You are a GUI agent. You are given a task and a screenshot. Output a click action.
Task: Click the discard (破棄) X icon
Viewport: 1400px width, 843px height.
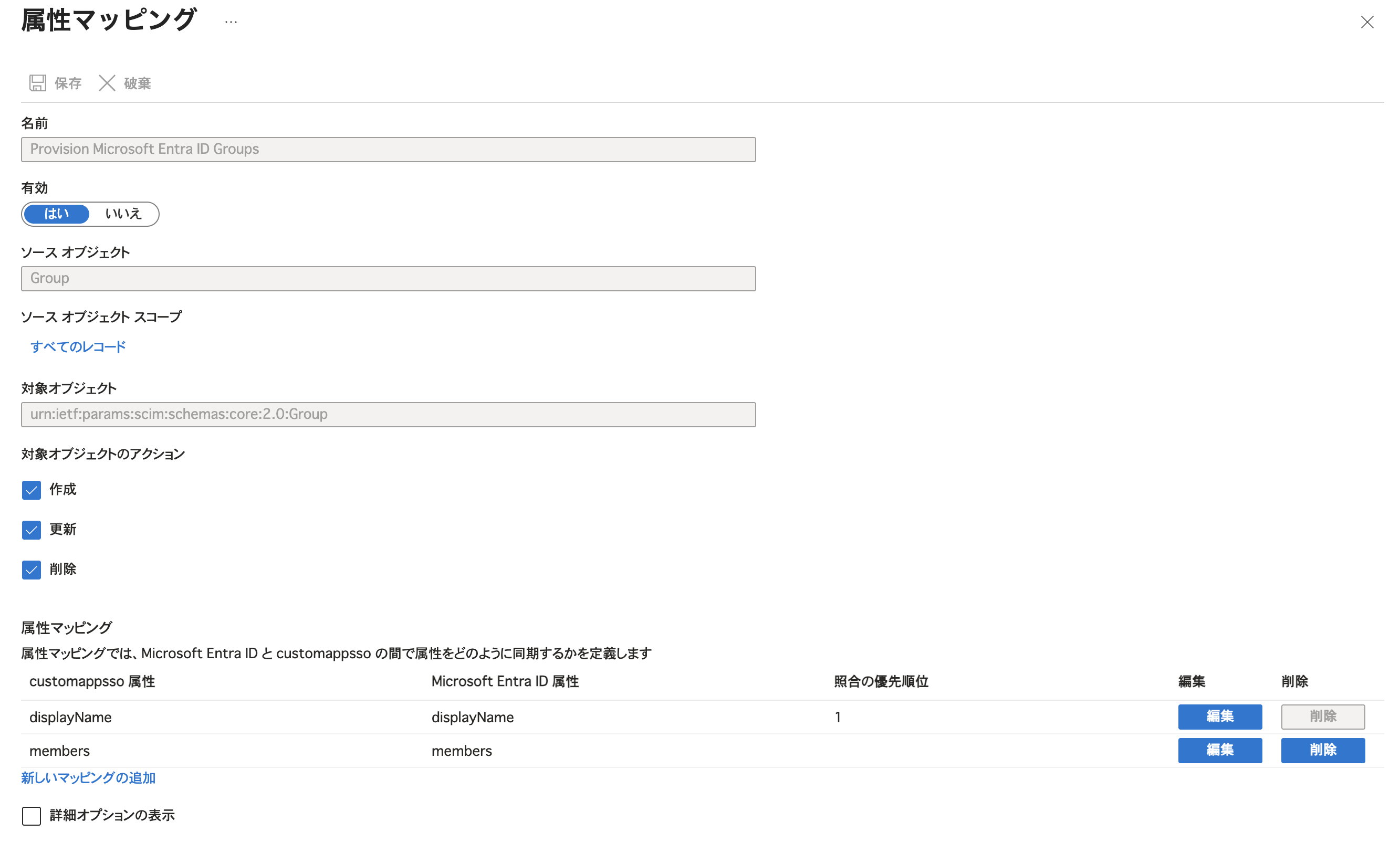tap(107, 83)
